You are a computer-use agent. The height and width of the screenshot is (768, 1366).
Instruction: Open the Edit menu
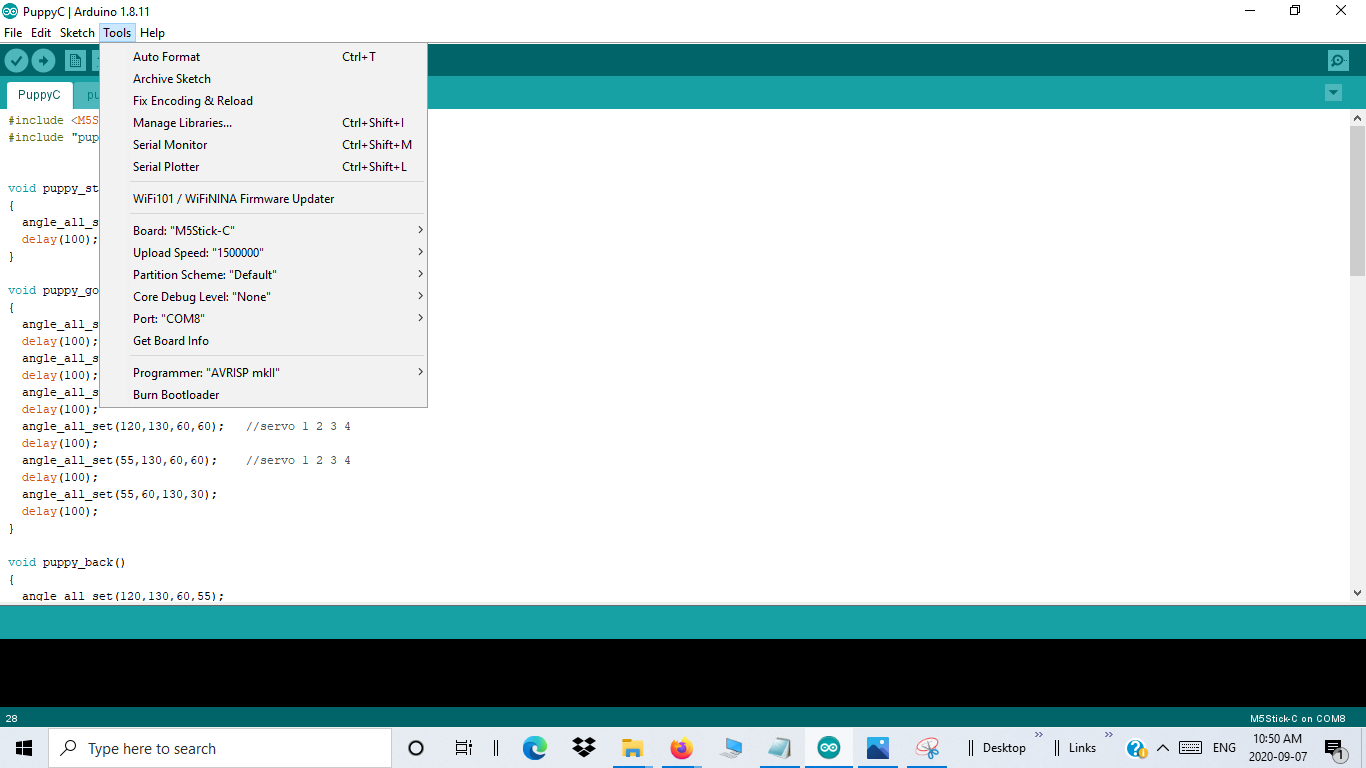[x=41, y=33]
